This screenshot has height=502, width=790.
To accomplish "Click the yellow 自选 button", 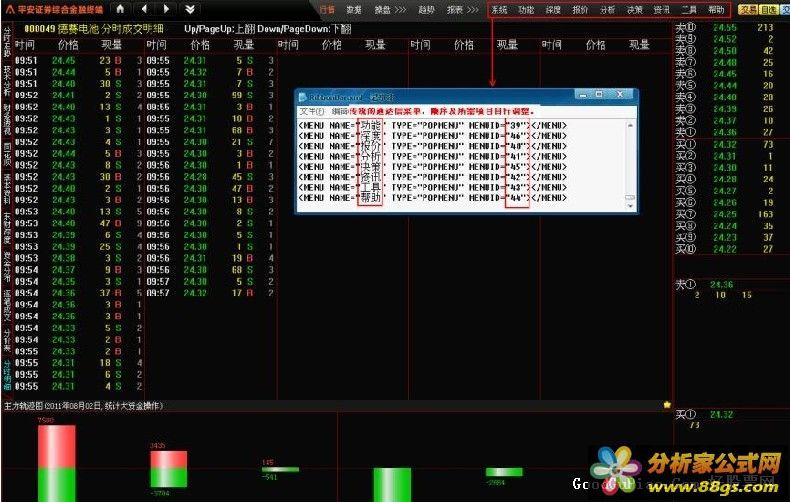I will (x=768, y=10).
